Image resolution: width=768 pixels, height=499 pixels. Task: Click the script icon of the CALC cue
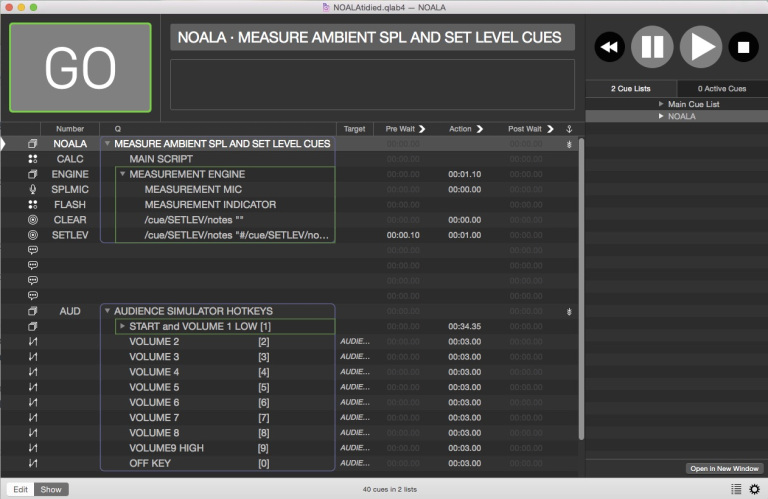[32, 159]
